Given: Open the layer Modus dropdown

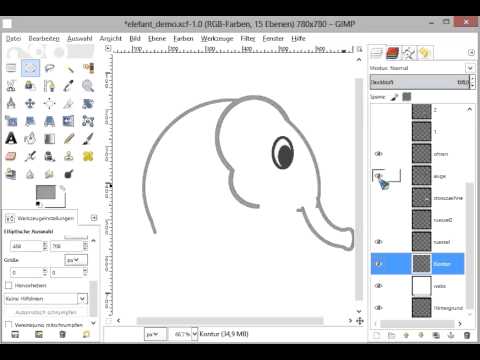Looking at the screenshot, I should (470, 68).
